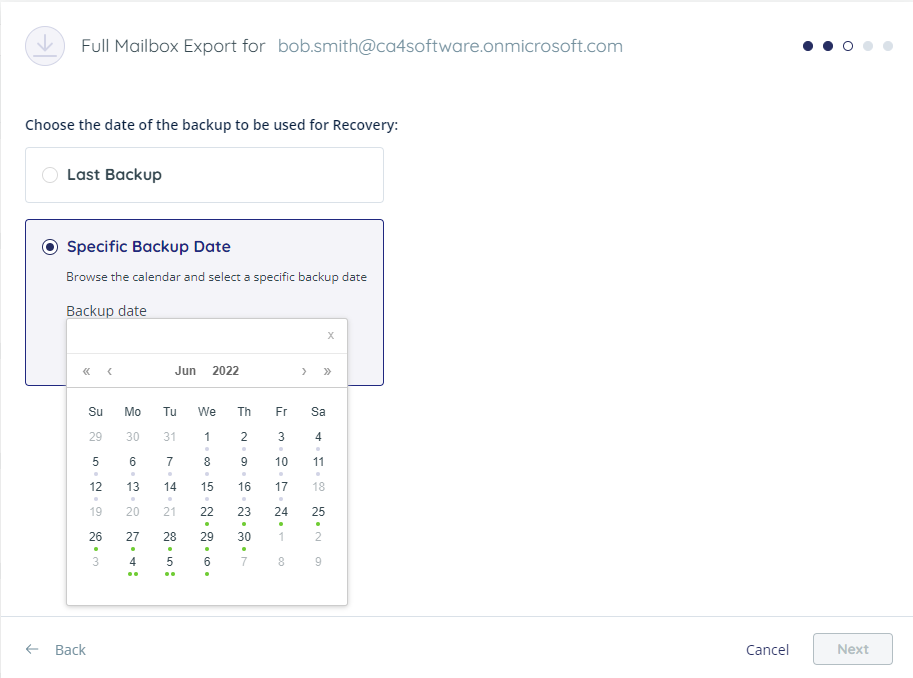Open the 2022 year selector
This screenshot has height=678, width=913.
226,371
